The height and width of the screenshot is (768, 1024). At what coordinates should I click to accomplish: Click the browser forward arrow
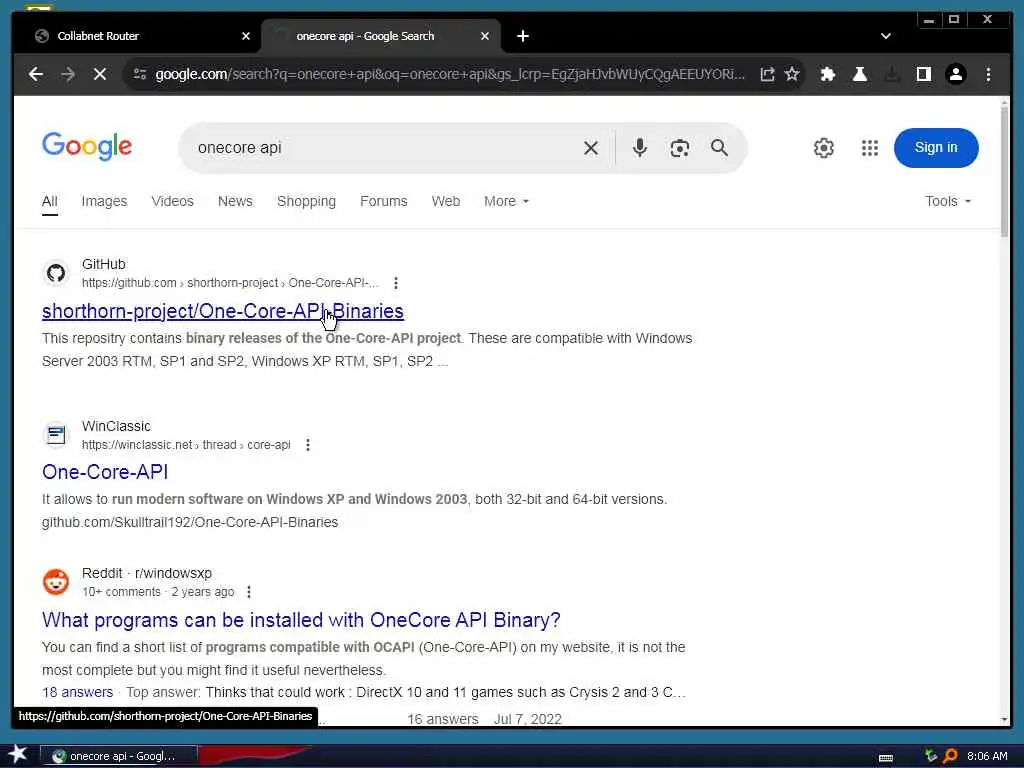pyautogui.click(x=68, y=74)
